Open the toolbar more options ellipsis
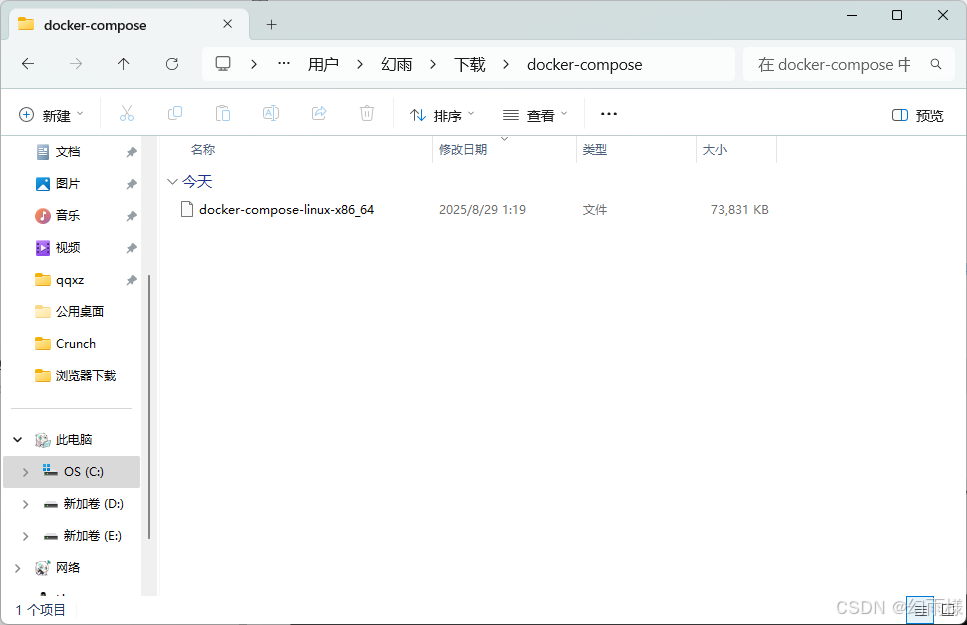The height and width of the screenshot is (625, 967). [609, 114]
